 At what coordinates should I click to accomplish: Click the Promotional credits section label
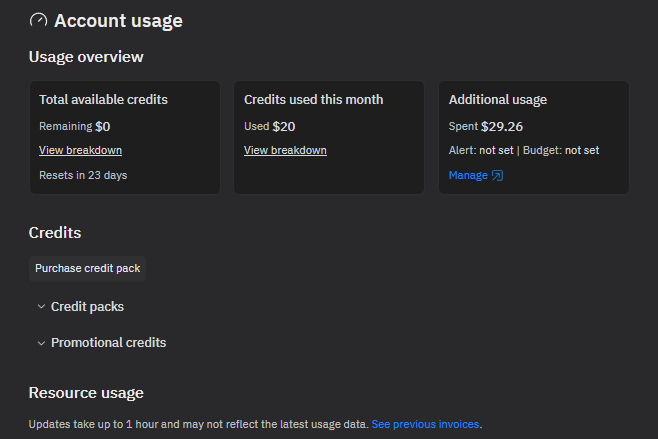[x=108, y=343]
